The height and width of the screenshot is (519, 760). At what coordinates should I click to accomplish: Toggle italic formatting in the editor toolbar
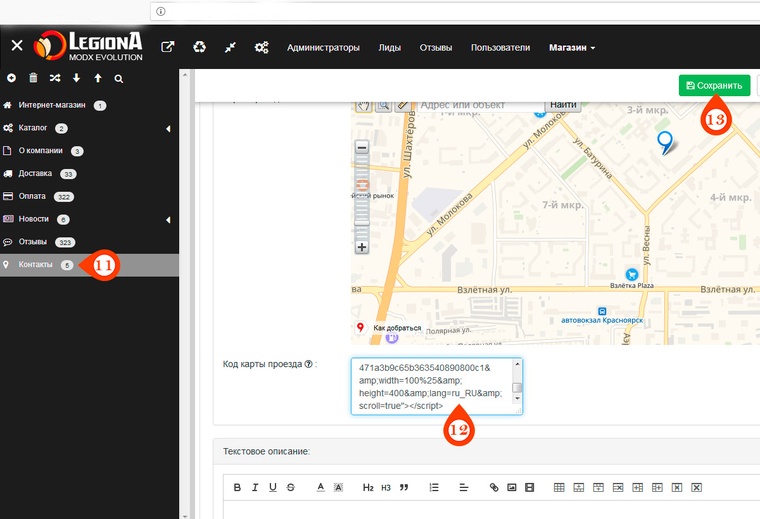(255, 487)
